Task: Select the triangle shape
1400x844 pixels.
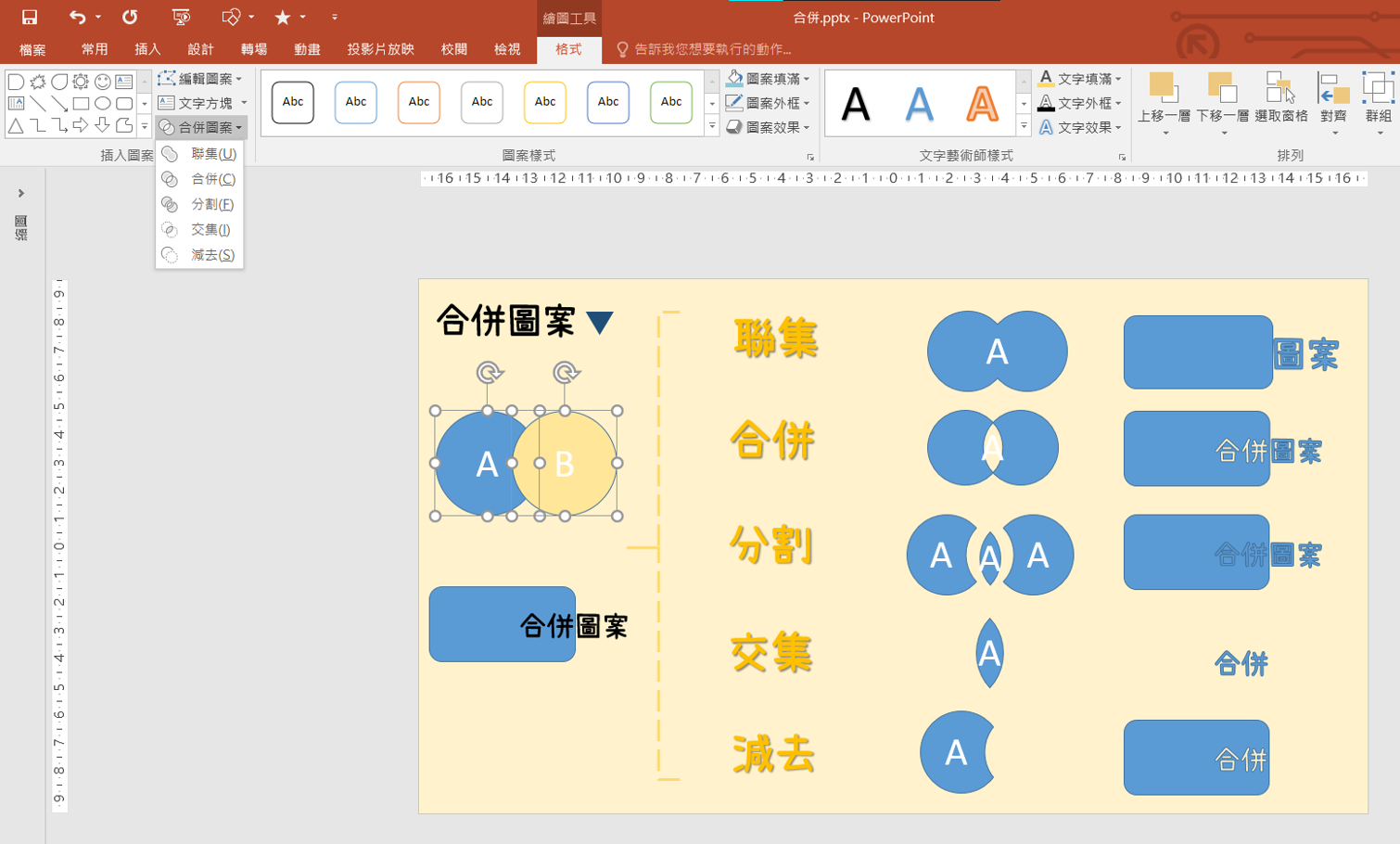Action: (16, 124)
